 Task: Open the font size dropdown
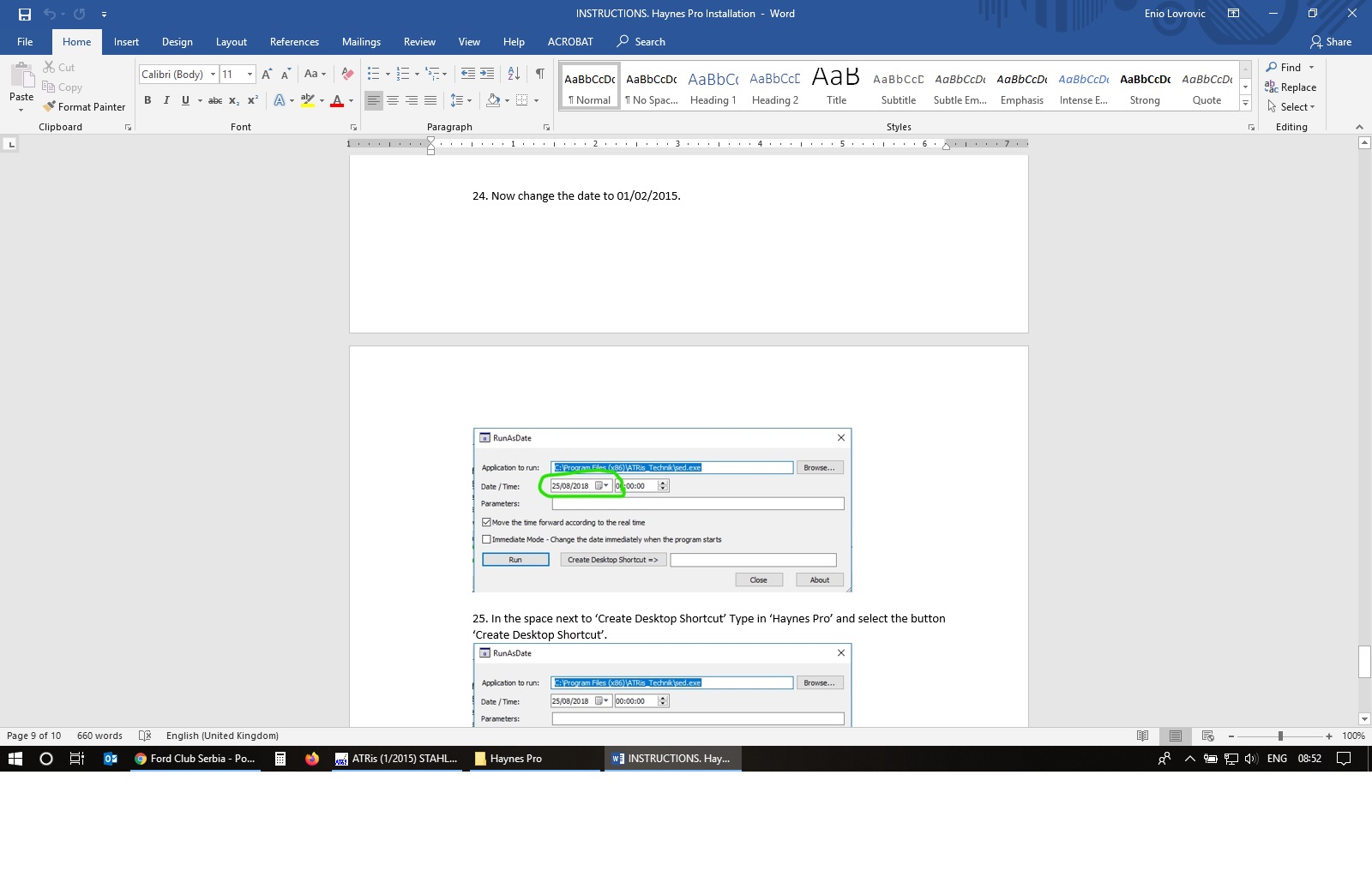click(x=250, y=75)
